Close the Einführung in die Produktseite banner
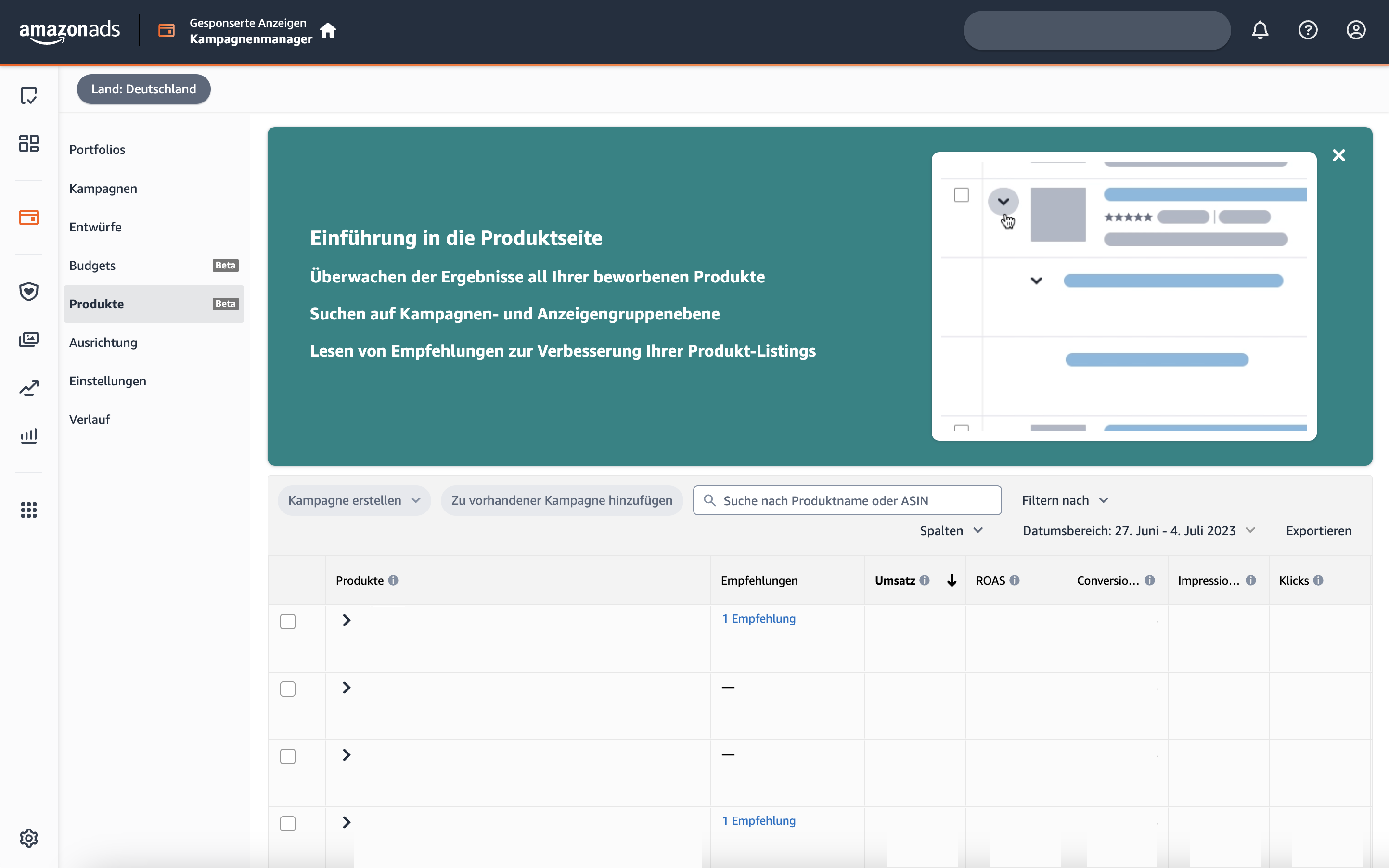Image resolution: width=1389 pixels, height=868 pixels. (x=1338, y=155)
